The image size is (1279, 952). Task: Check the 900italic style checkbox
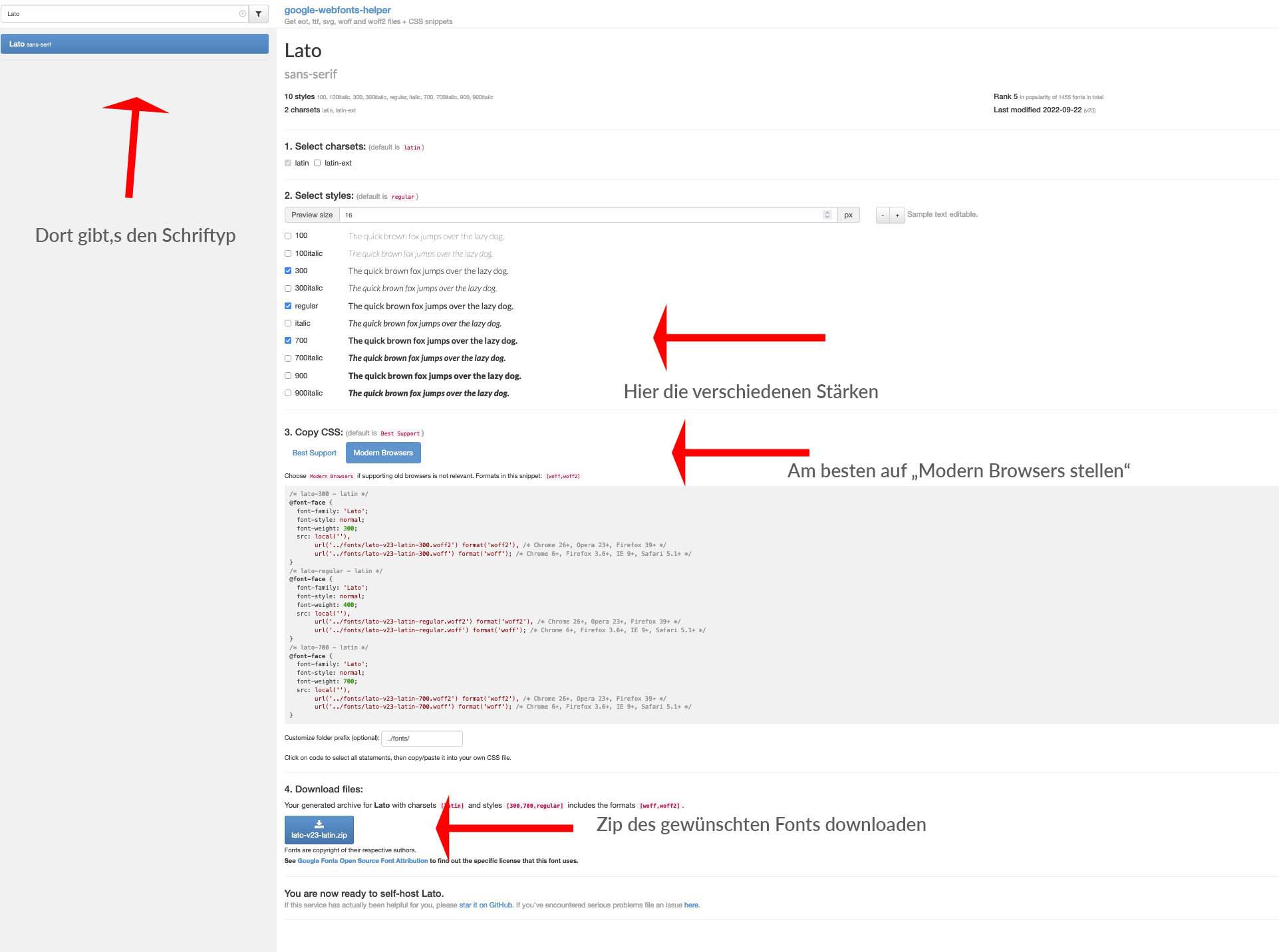point(288,393)
